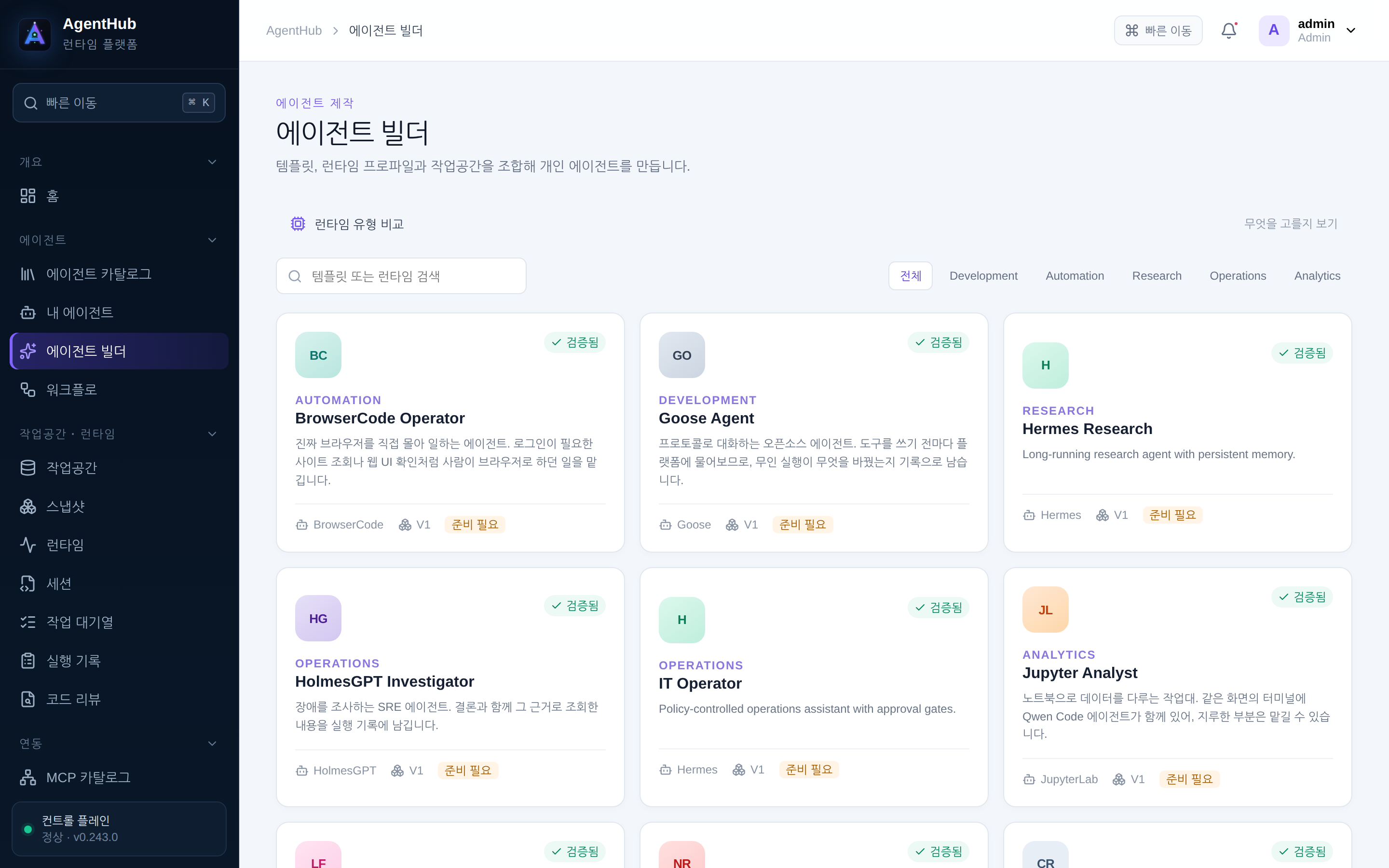Open 에이전트 카탈로그 library icon

pos(27,274)
